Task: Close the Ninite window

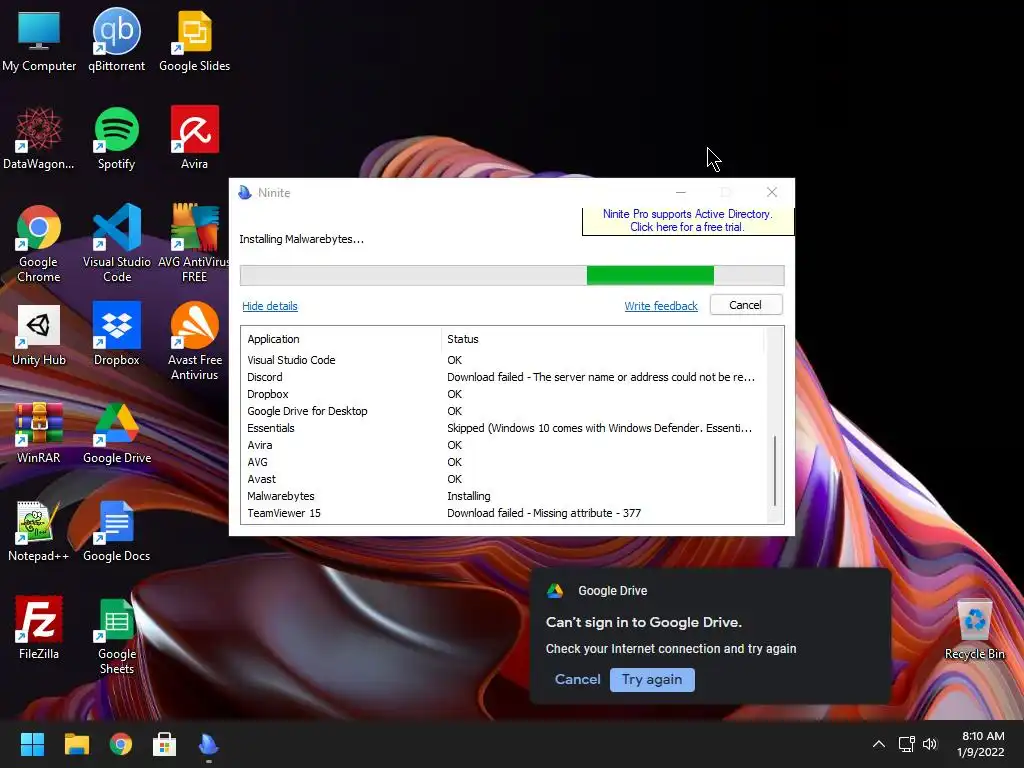Action: pyautogui.click(x=772, y=192)
